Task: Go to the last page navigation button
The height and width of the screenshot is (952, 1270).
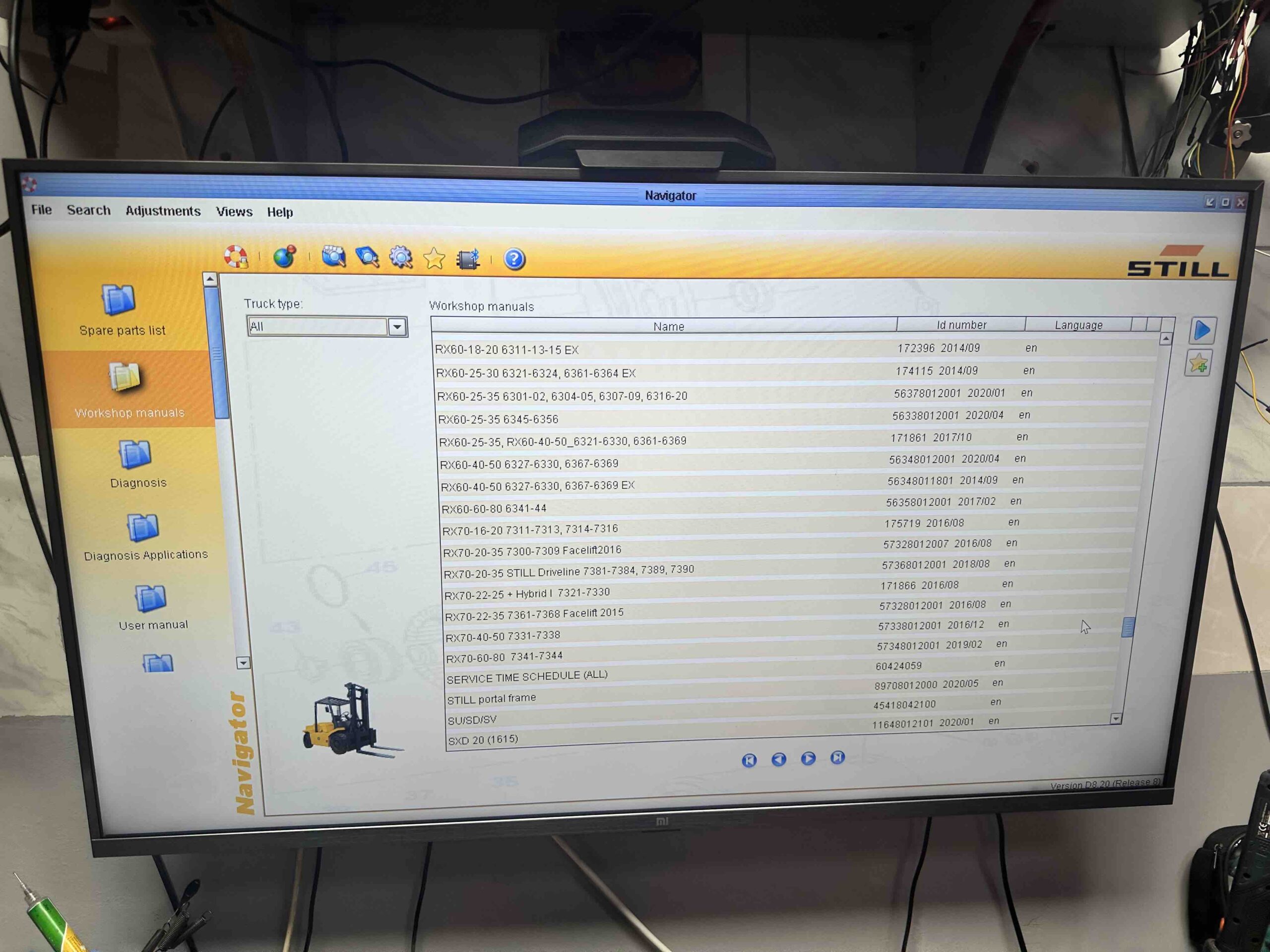Action: click(x=837, y=758)
